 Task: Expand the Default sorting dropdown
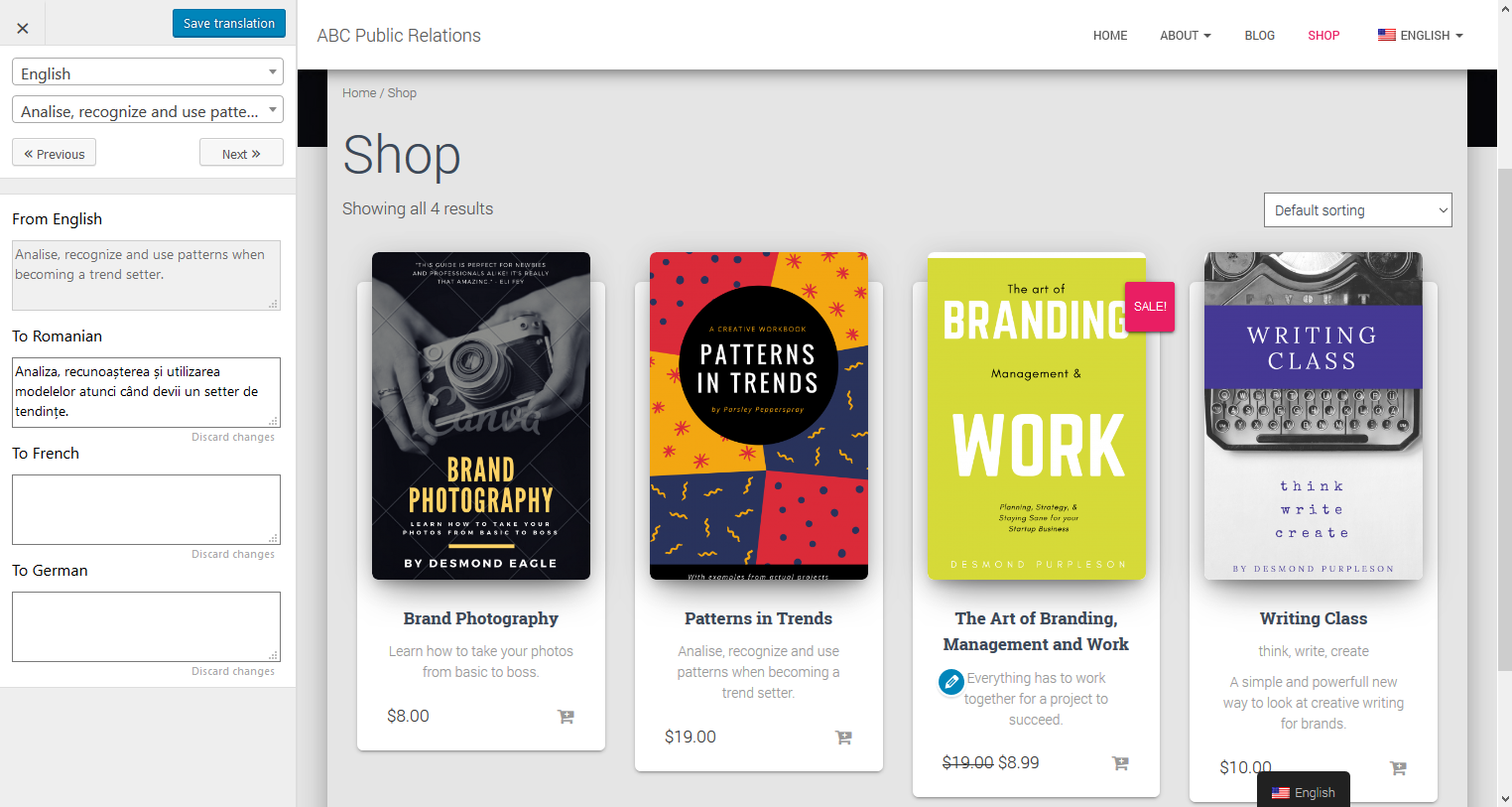pos(1357,210)
